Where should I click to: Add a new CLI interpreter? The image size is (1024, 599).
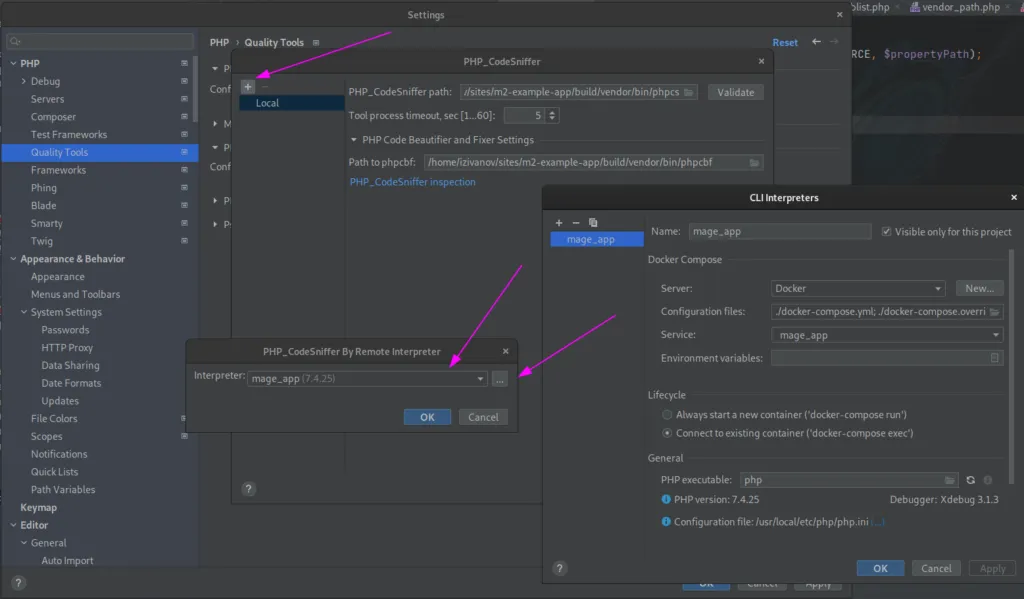pos(558,222)
